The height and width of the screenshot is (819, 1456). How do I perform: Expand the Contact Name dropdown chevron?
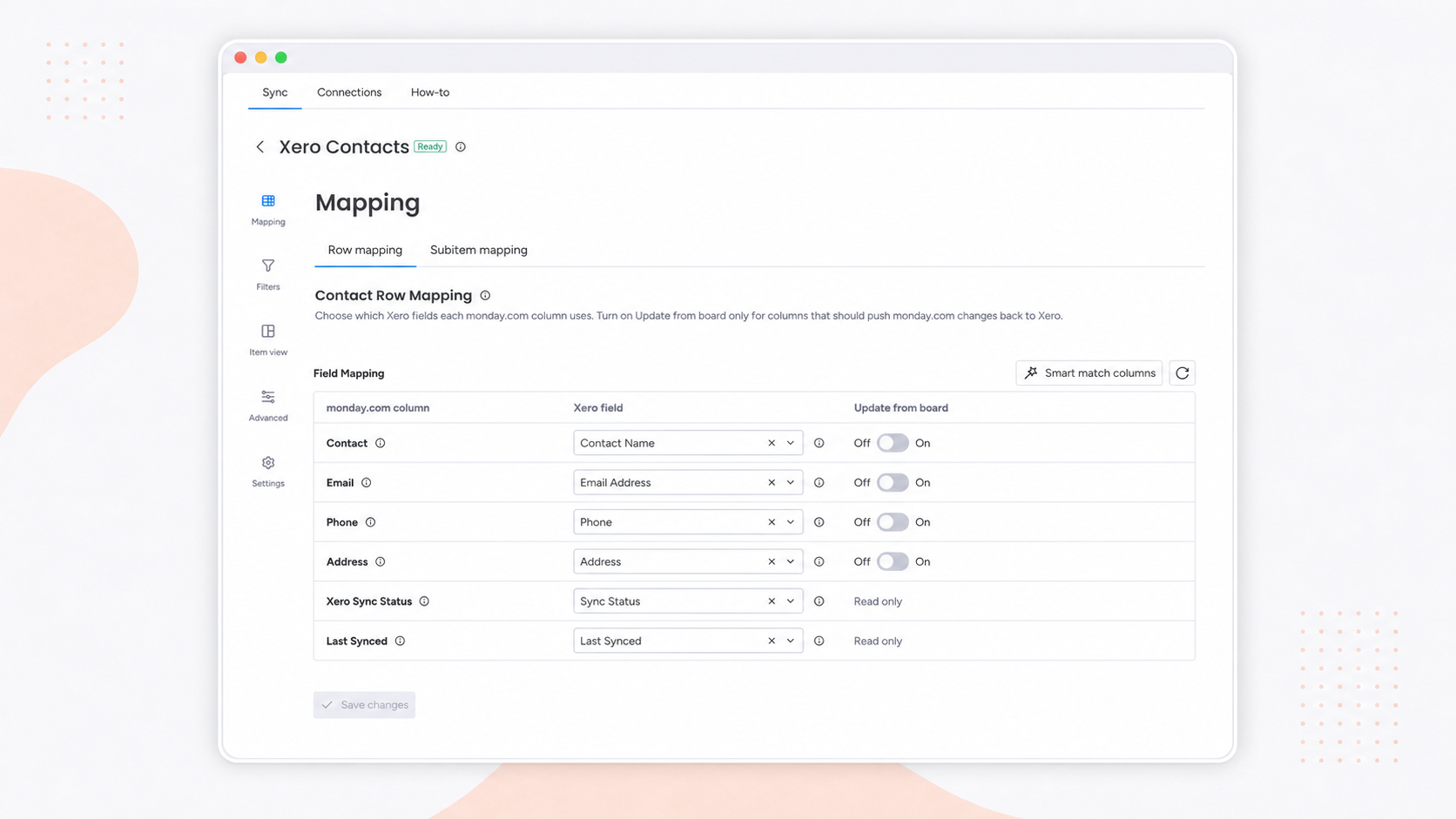point(791,443)
